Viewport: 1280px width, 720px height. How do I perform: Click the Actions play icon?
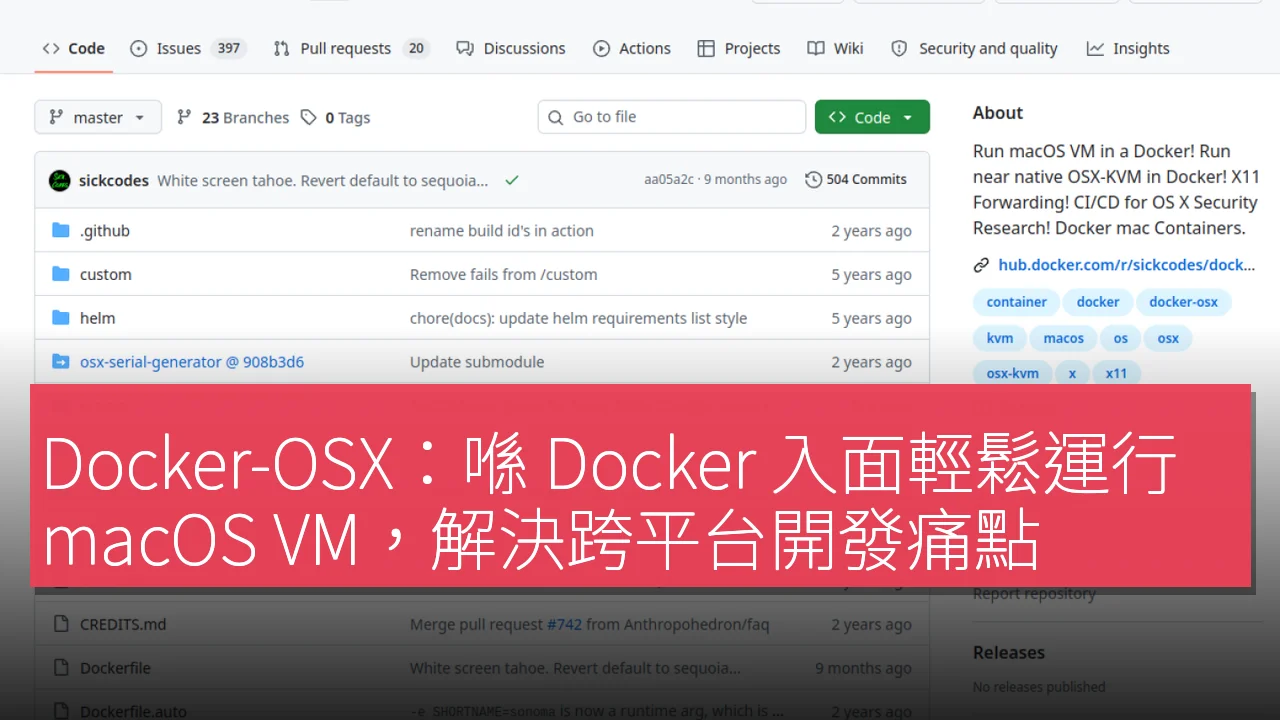coord(601,48)
